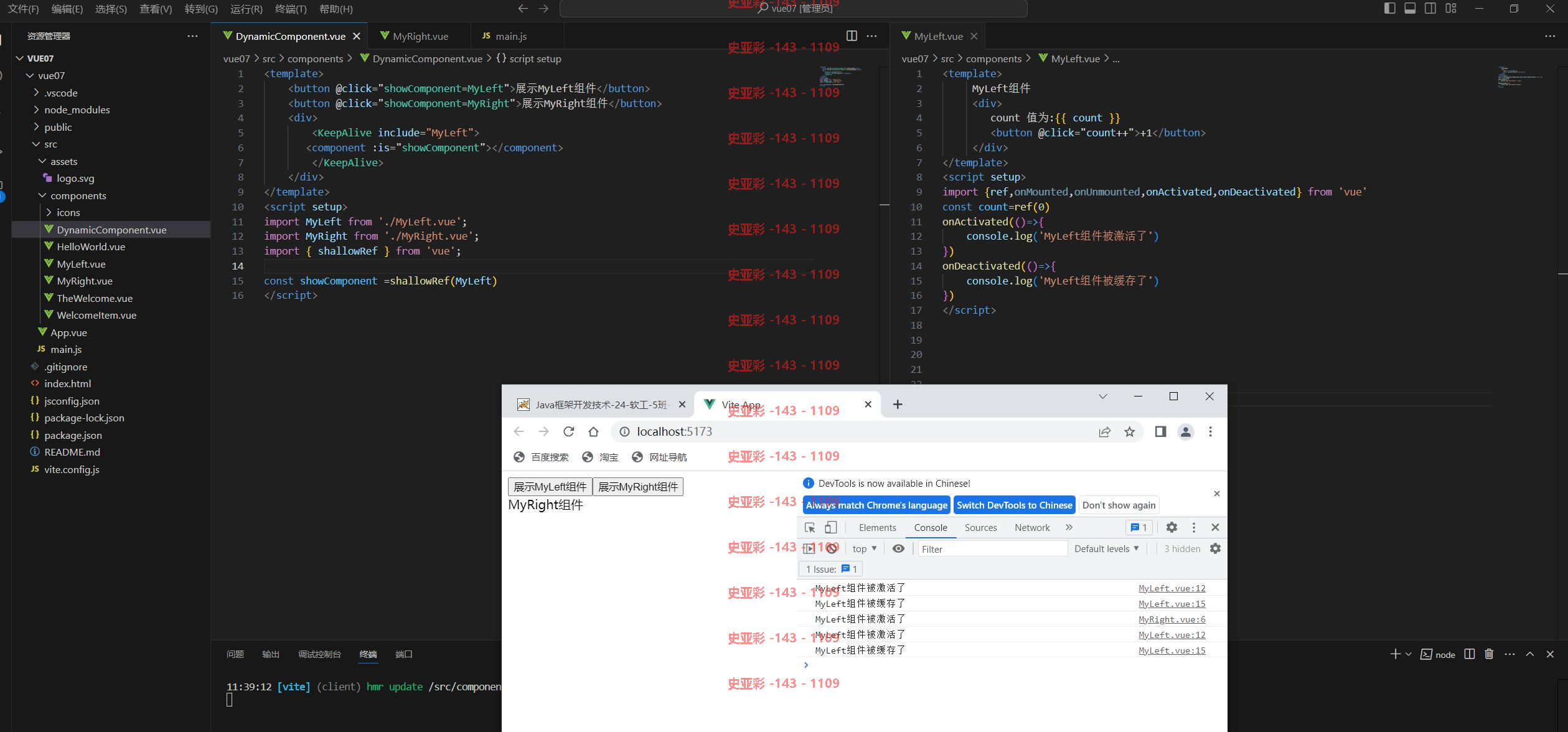Show more DevTools tabs chevron
This screenshot has width=1568, height=732.
tap(1069, 527)
